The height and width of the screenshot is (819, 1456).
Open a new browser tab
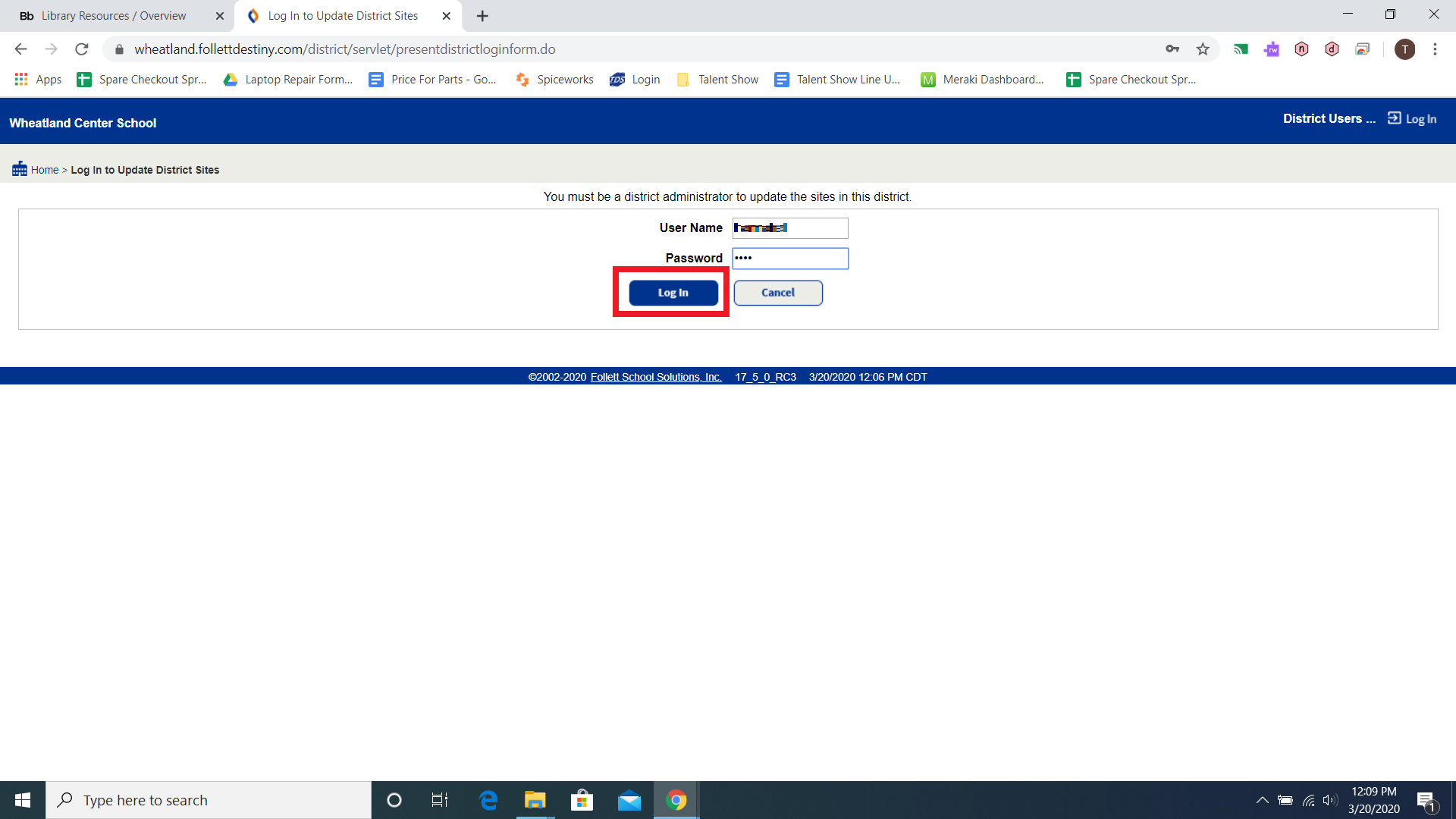point(482,16)
